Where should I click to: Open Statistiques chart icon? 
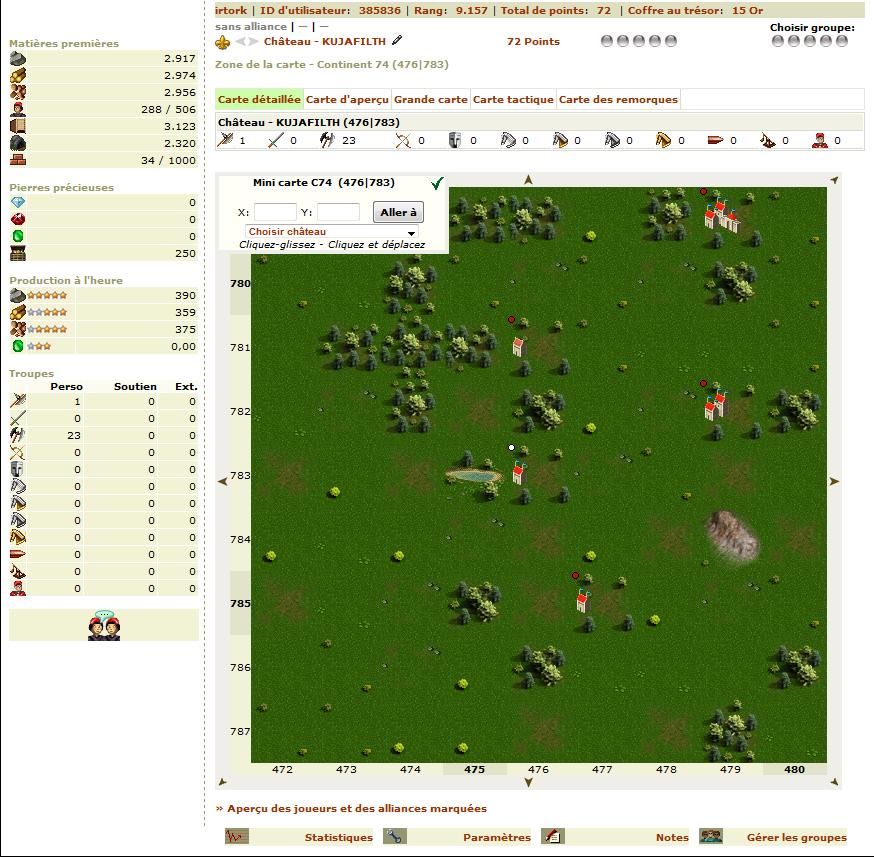pos(236,837)
